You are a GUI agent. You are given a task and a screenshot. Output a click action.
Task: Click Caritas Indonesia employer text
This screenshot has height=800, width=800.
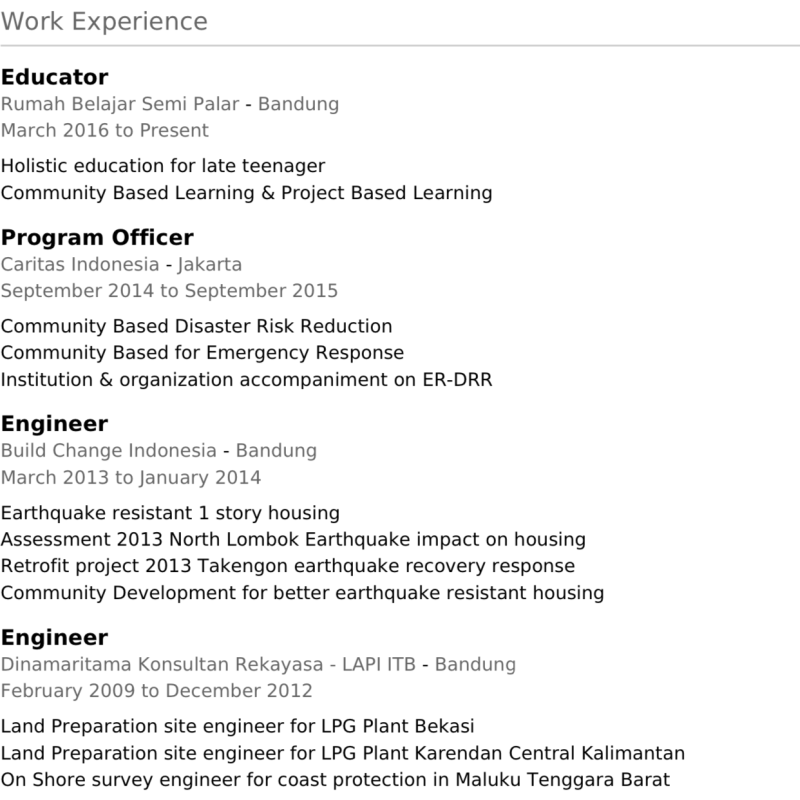tap(80, 265)
